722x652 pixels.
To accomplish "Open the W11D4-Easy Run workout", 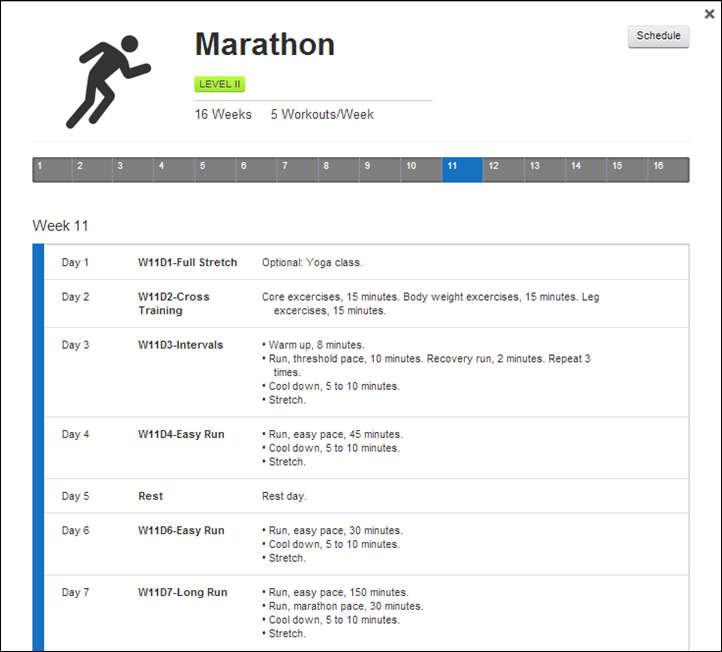I will coord(181,434).
